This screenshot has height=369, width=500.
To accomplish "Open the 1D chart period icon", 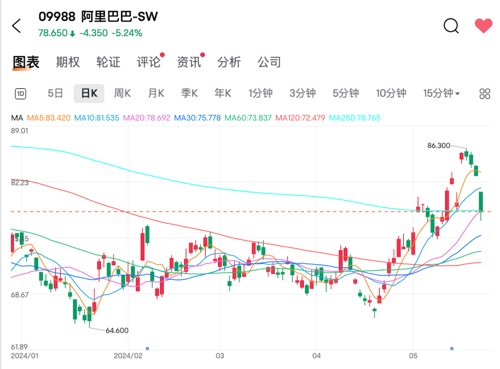I will tap(20, 94).
